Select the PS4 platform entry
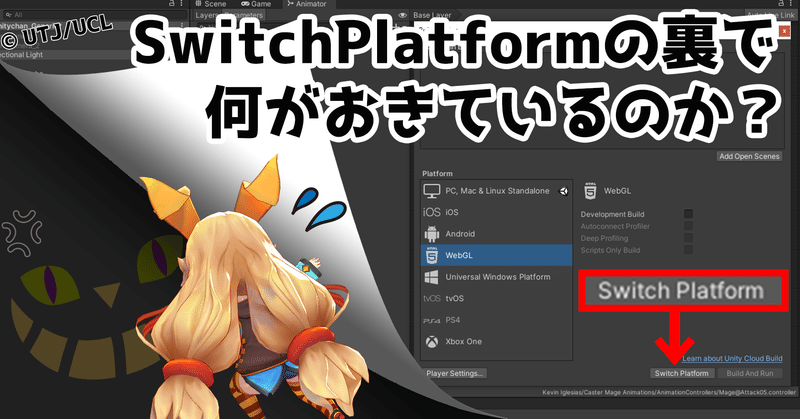The image size is (800, 419). (x=496, y=320)
